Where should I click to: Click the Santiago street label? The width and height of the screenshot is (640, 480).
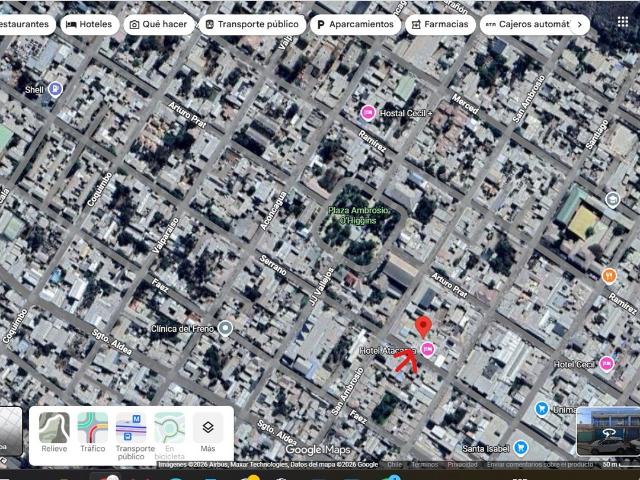click(x=597, y=134)
